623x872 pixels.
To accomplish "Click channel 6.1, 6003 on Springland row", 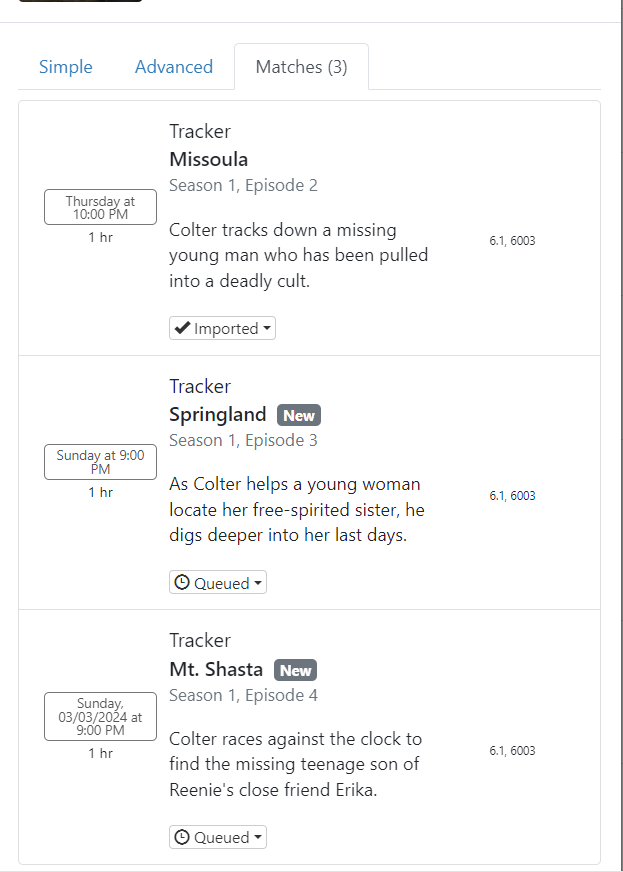I will point(512,496).
